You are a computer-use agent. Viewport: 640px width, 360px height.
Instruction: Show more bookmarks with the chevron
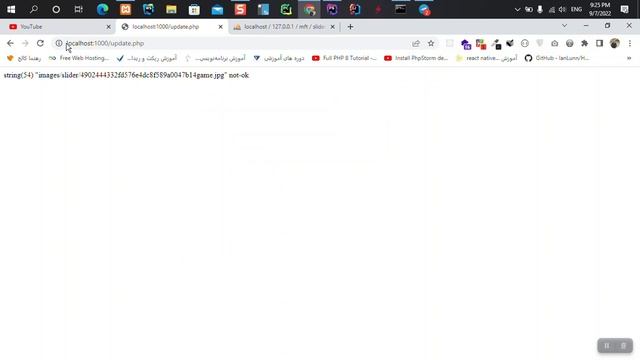click(629, 58)
